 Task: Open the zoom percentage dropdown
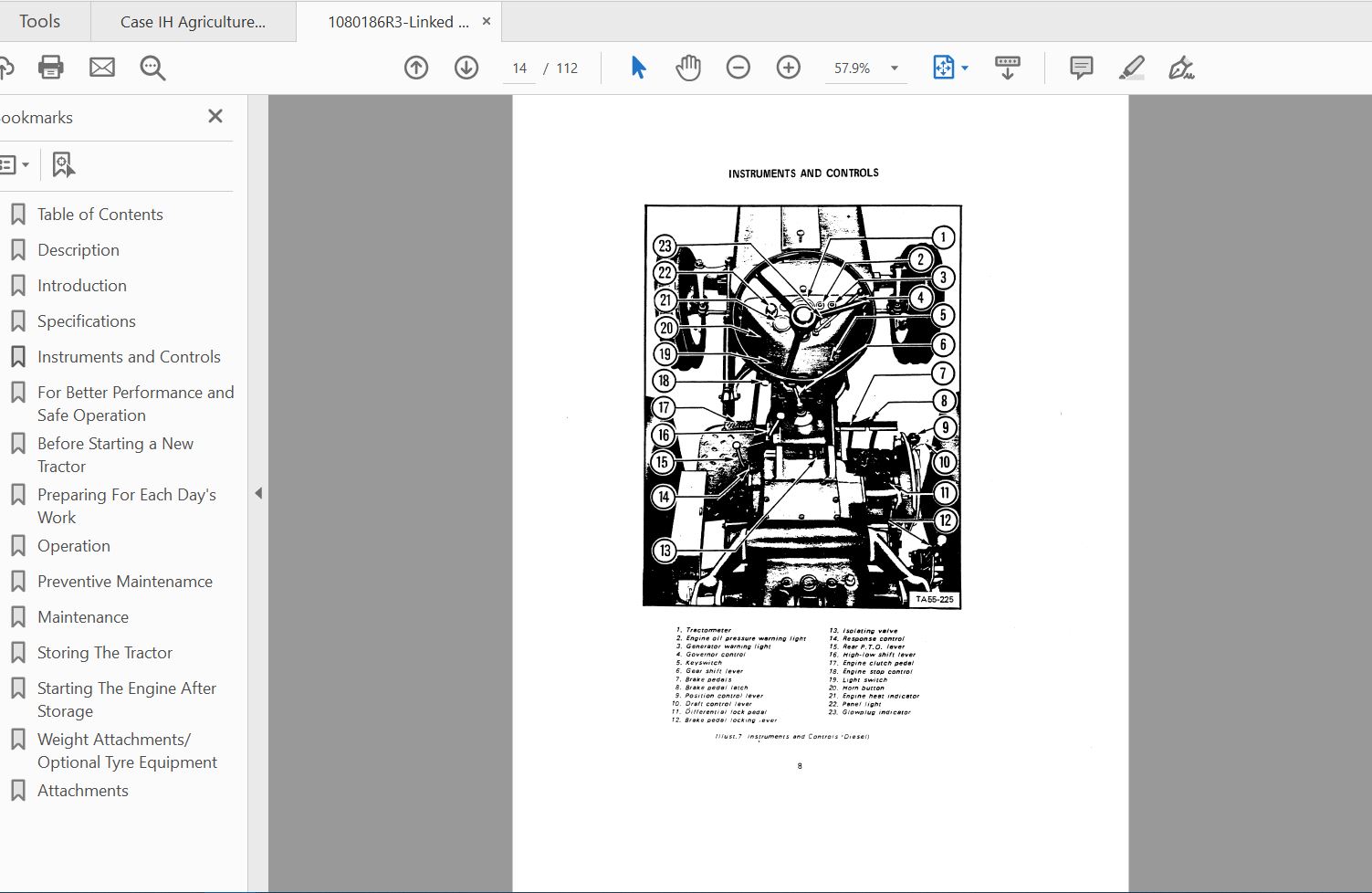[895, 68]
